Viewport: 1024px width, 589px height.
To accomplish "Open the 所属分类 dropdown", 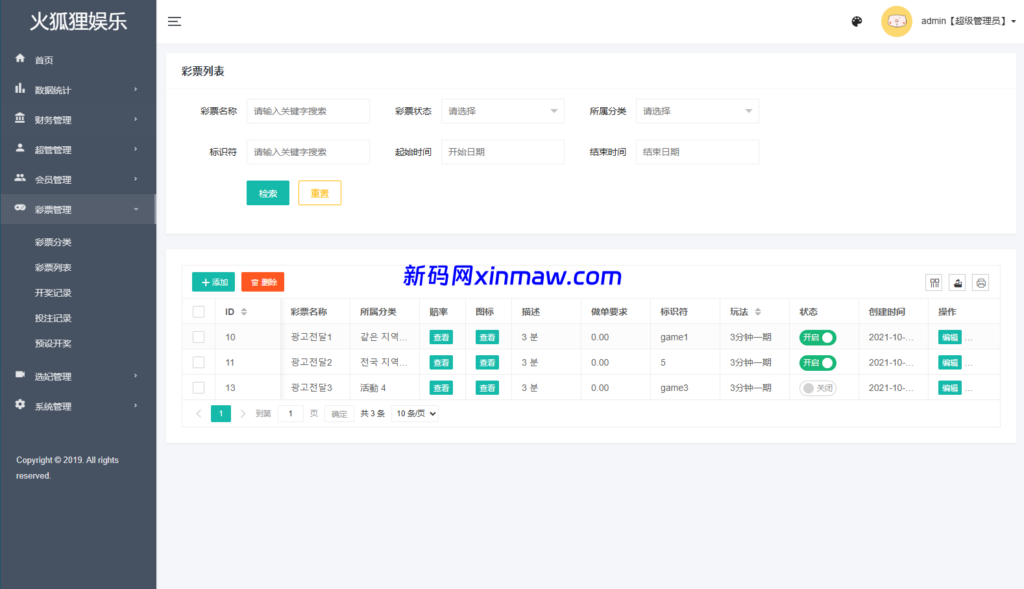I will pyautogui.click(x=697, y=111).
